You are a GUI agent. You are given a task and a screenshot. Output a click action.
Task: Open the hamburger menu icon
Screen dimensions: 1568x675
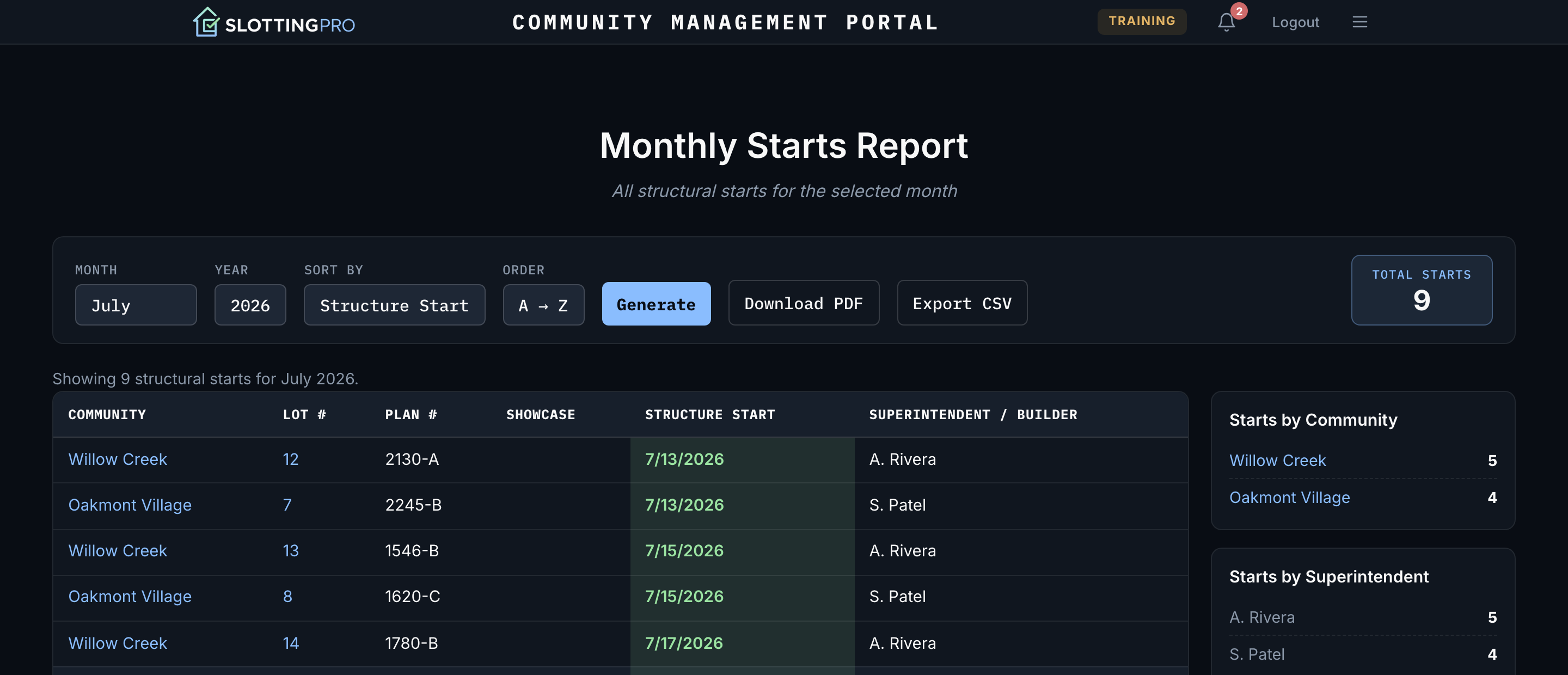click(x=1359, y=22)
